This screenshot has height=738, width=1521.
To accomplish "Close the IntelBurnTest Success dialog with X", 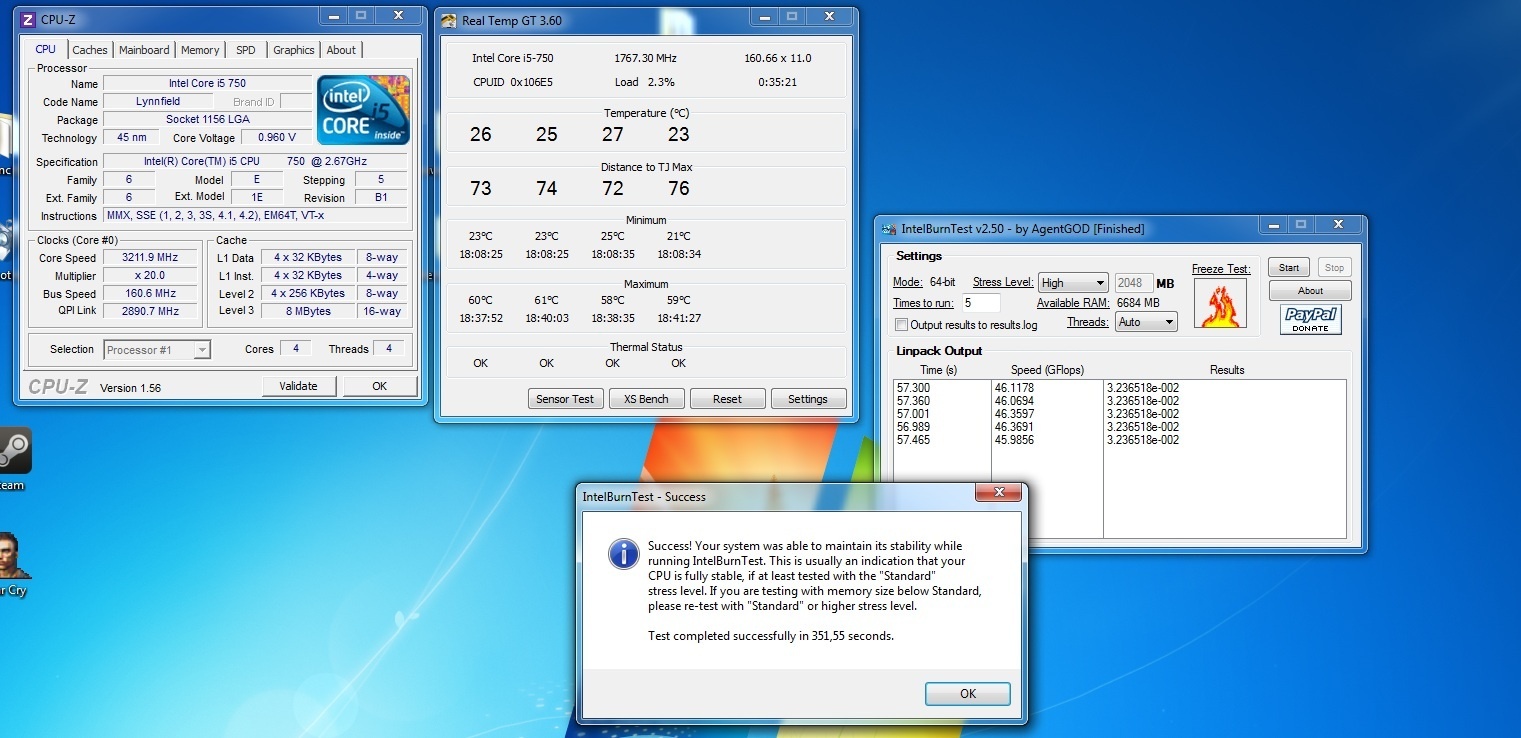I will [998, 493].
